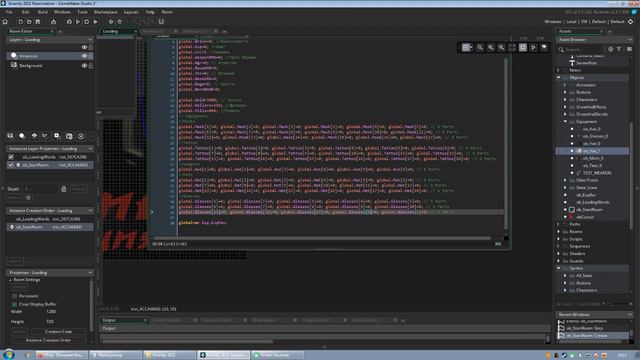
Task: Toggle the room grid options icon
Action: tap(467, 47)
